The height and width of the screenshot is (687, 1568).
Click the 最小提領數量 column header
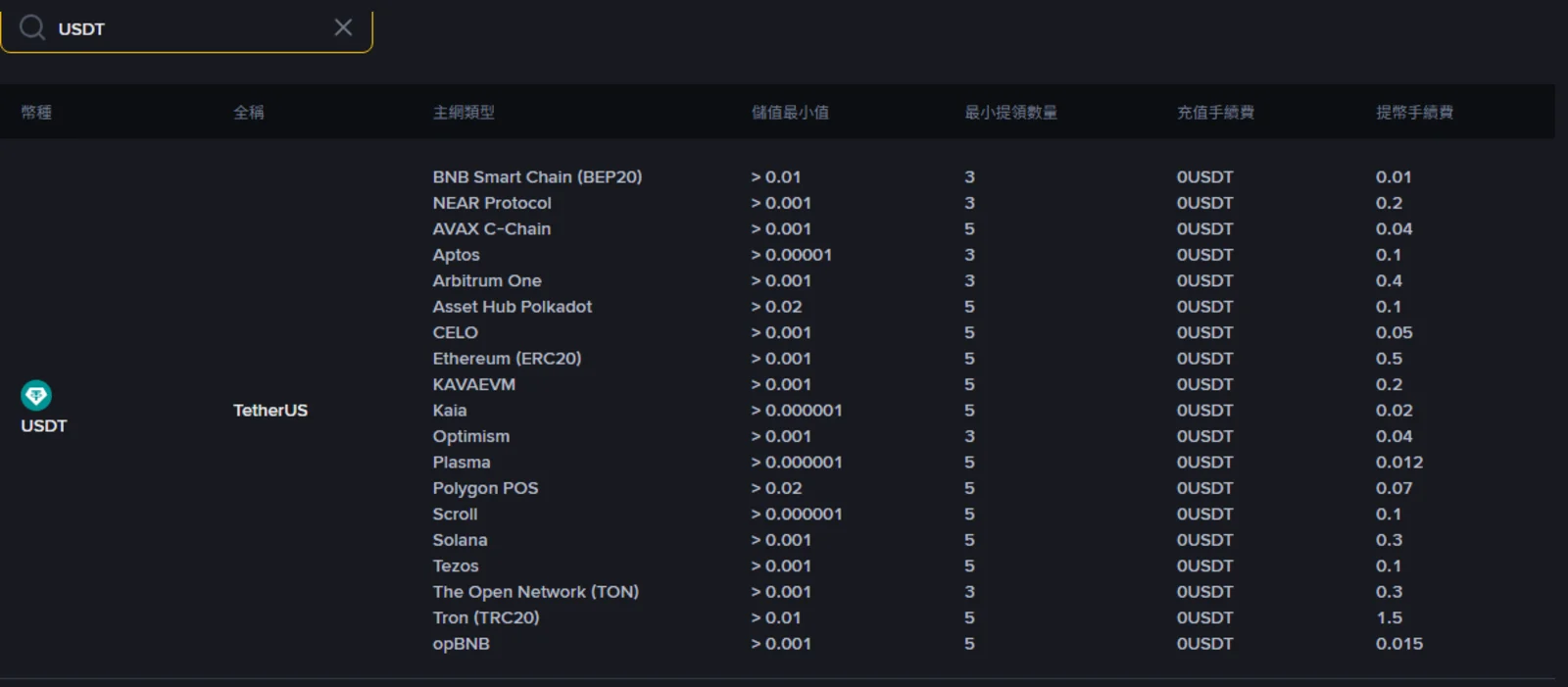1011,113
